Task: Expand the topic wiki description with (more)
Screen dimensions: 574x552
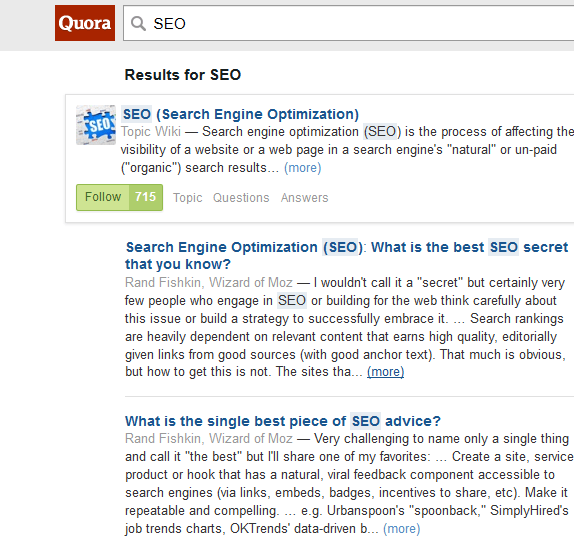Action: (303, 168)
